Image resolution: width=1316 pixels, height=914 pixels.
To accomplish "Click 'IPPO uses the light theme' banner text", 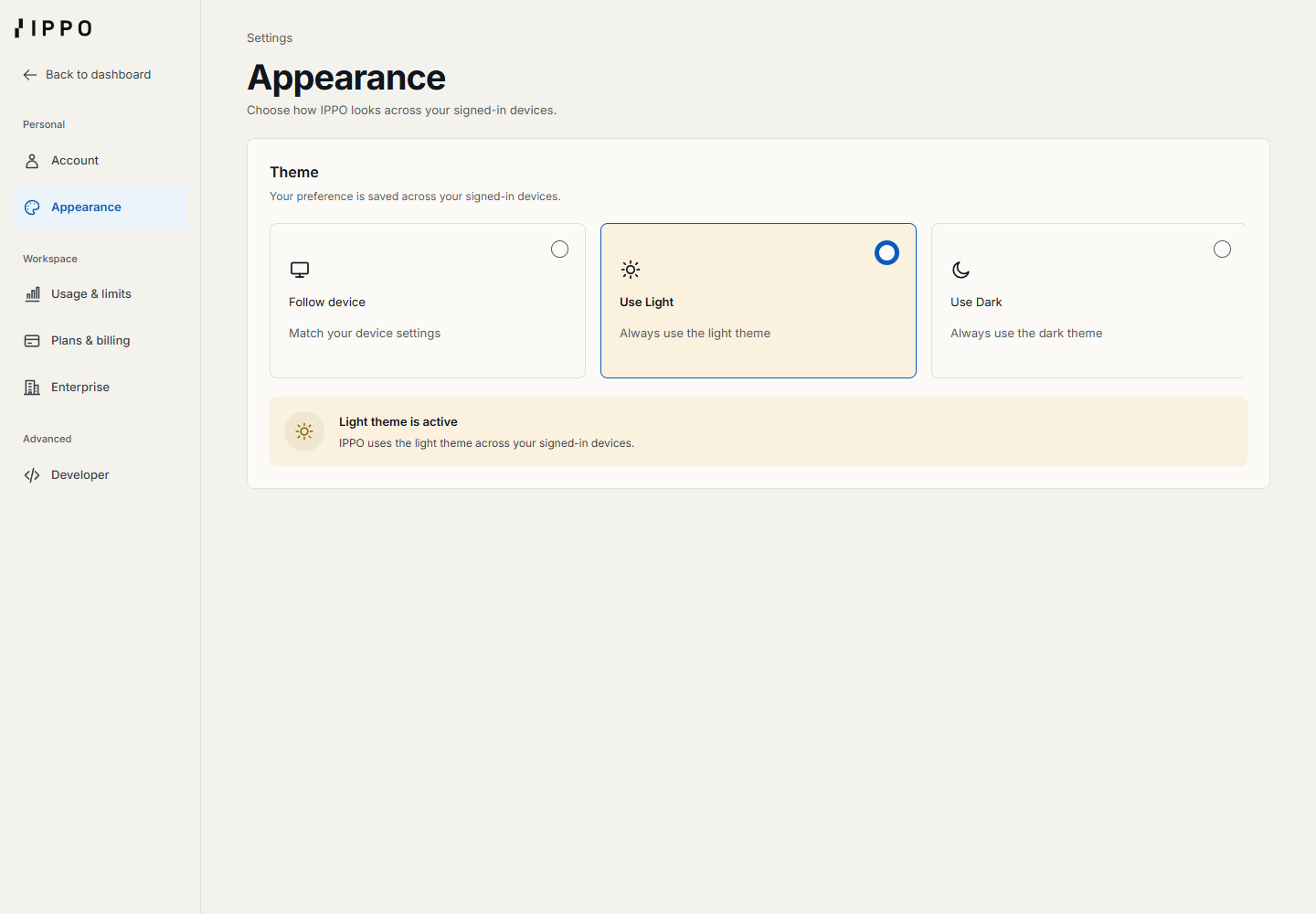I will pyautogui.click(x=486, y=443).
